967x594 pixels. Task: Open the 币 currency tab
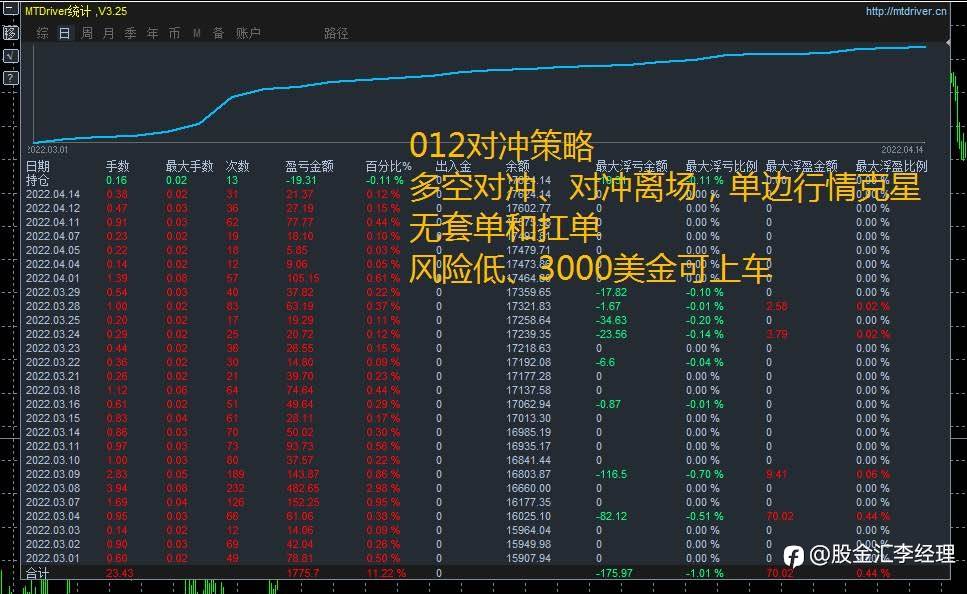click(175, 33)
